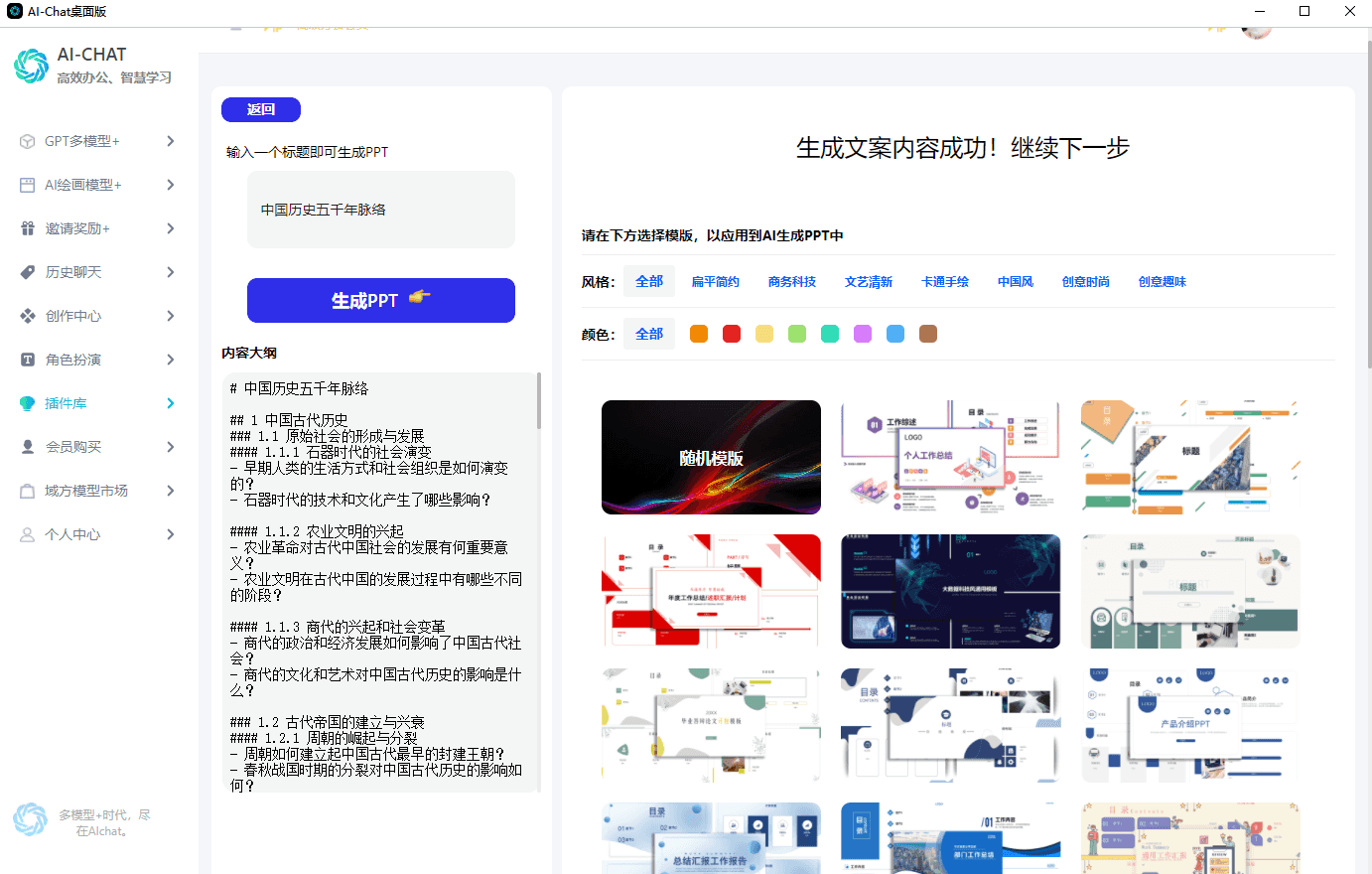Select the 部门工作总结 template thumbnail
Viewport: 1372px width, 874px height.
(950, 838)
